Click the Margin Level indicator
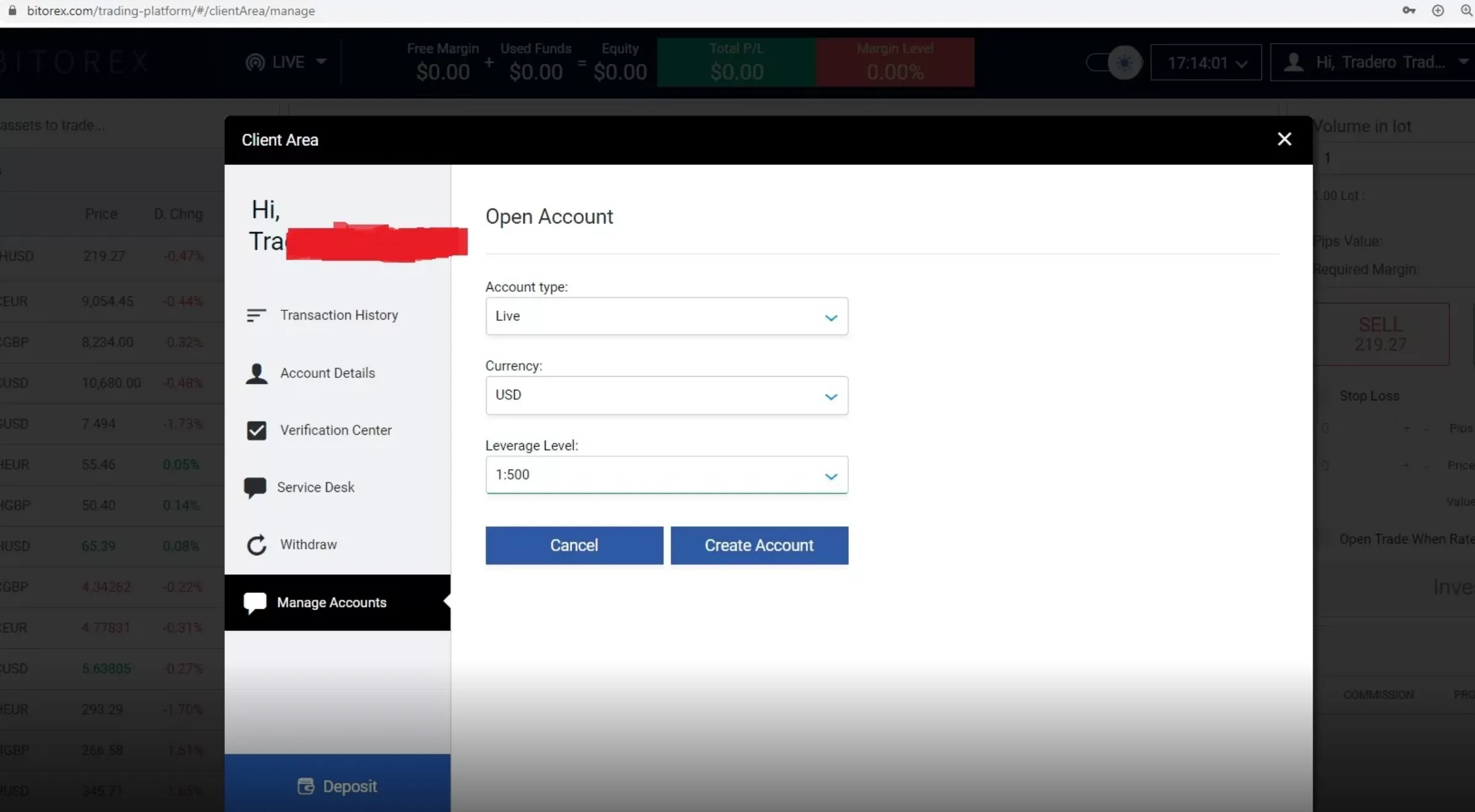1475x812 pixels. [x=895, y=62]
